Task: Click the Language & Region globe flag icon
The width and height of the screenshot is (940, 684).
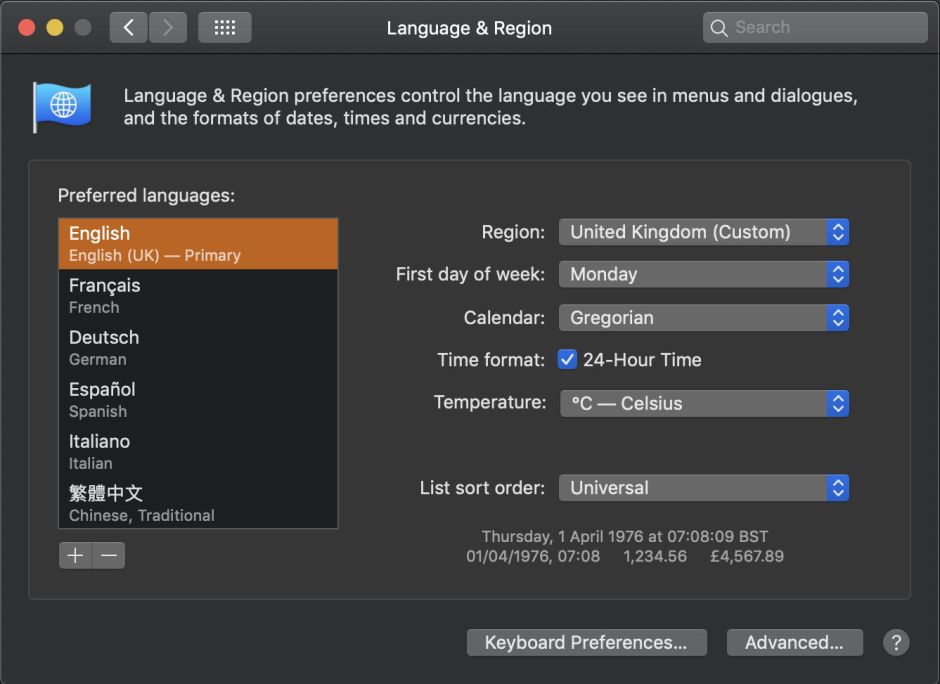Action: 62,106
